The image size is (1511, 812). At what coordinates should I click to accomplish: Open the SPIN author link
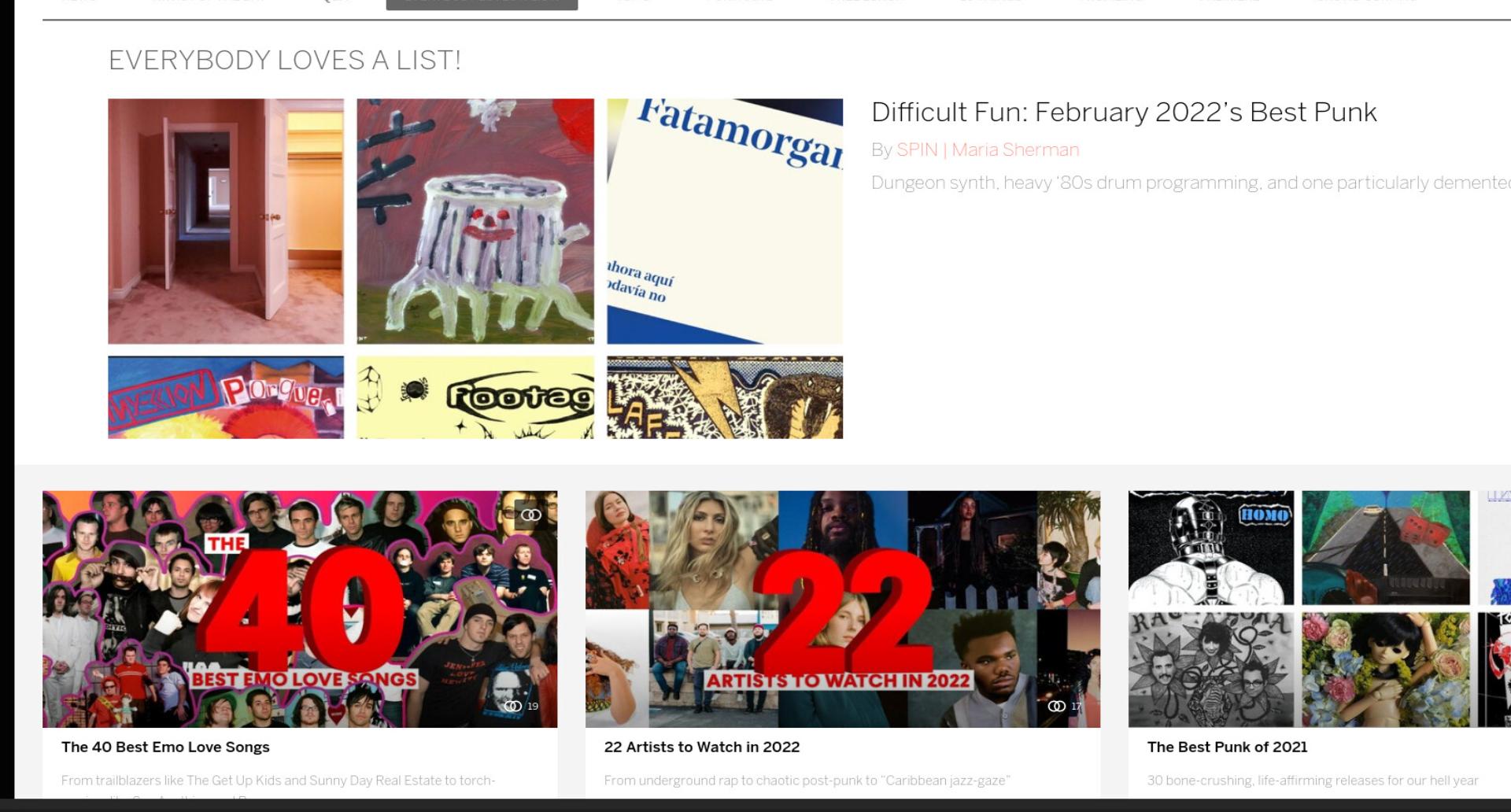point(917,149)
